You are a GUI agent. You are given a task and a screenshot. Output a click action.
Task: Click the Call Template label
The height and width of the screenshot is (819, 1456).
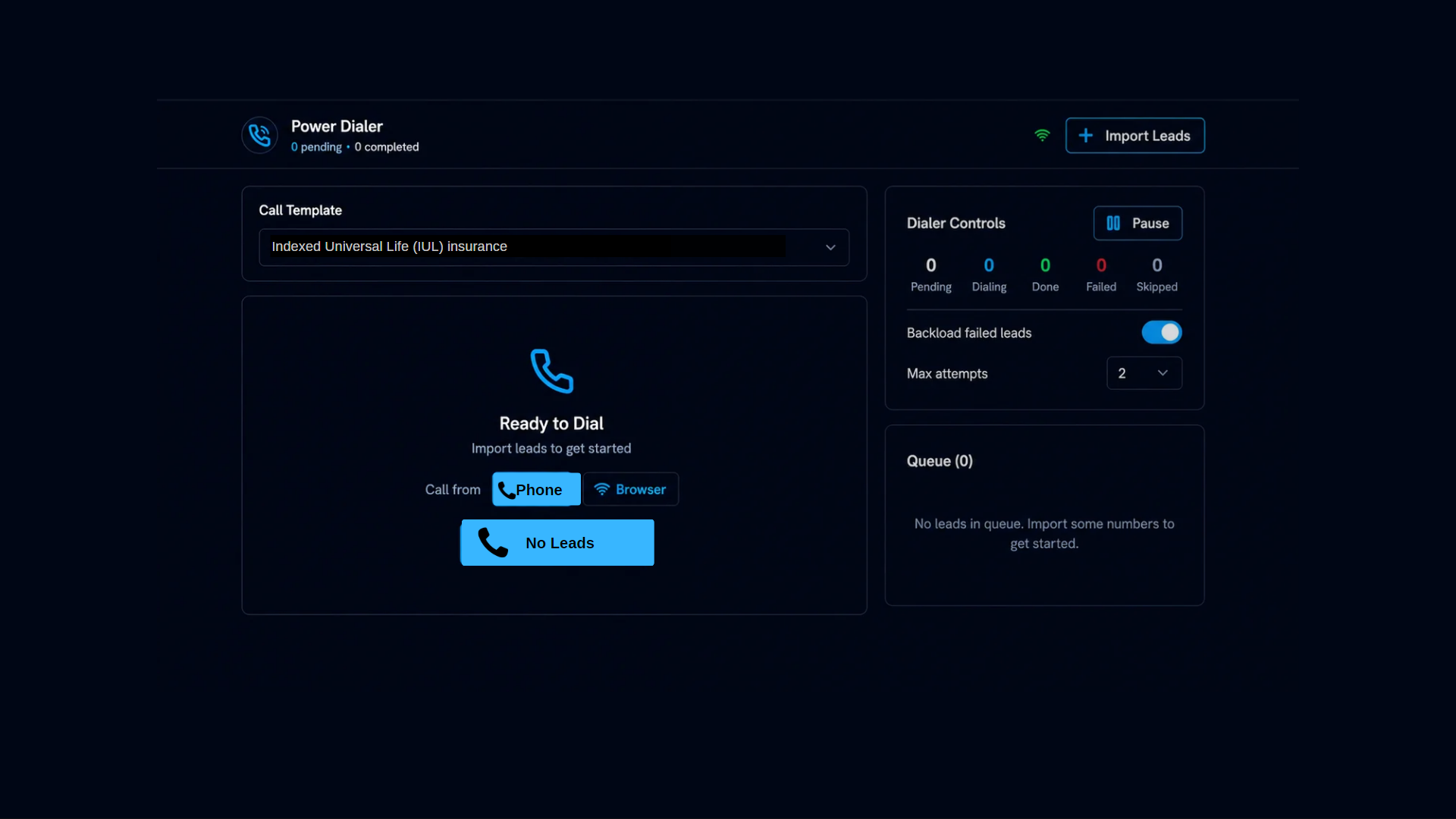[300, 210]
